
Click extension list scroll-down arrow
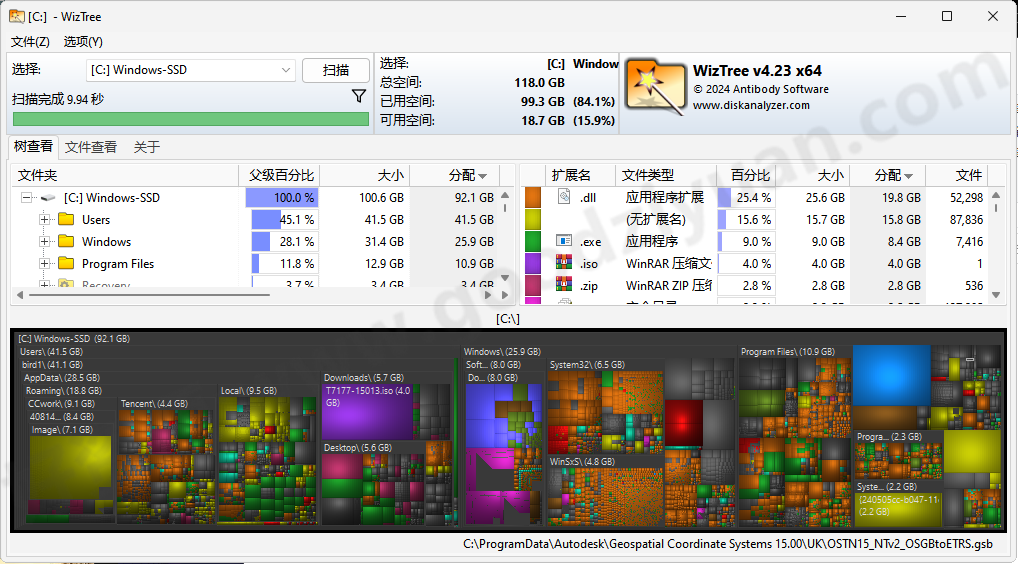pos(997,295)
